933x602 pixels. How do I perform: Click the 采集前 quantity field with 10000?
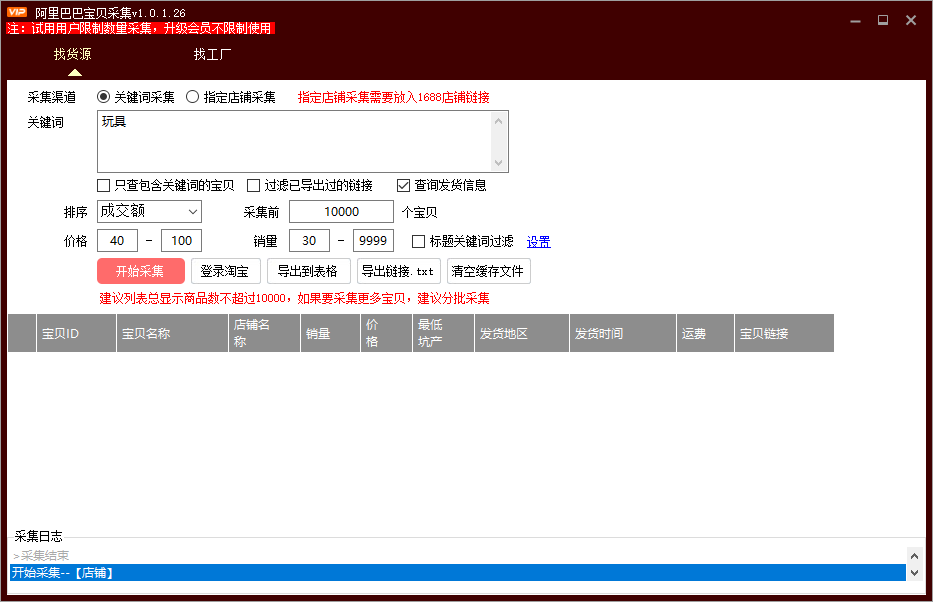(x=342, y=212)
